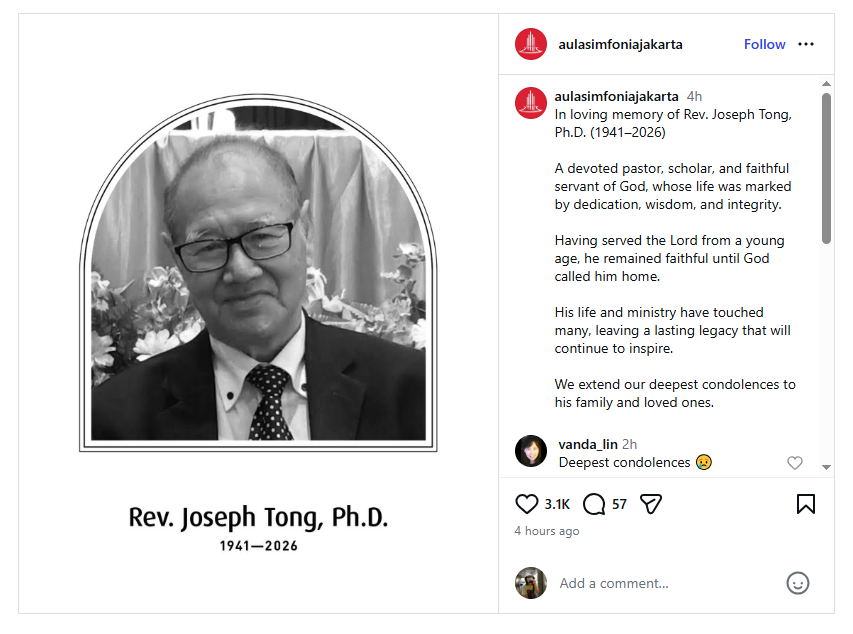Share the post with the paper plane icon
The image size is (853, 634).
pos(651,504)
